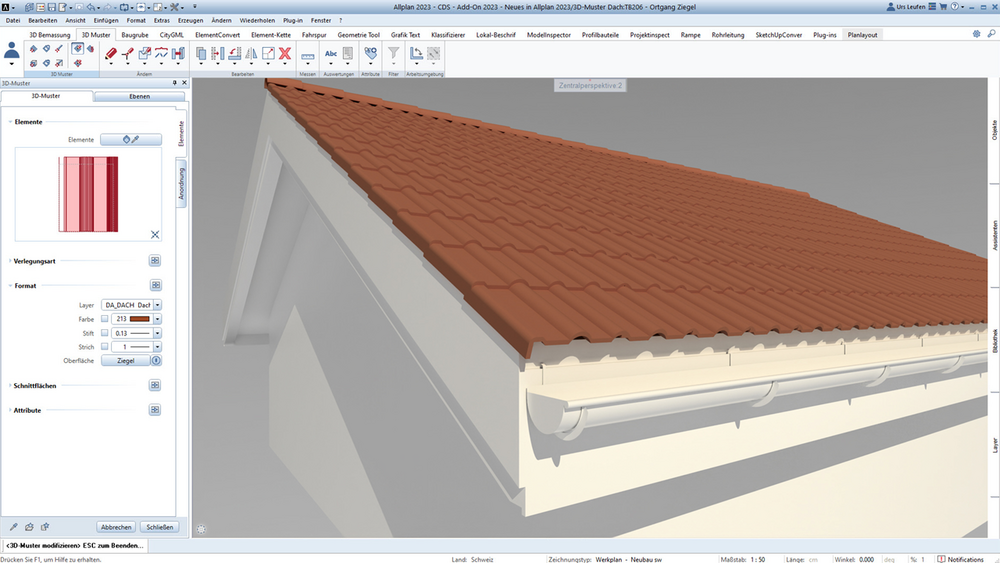Click the Schließen button
Screen dimensions: 1000x563
tap(159, 527)
